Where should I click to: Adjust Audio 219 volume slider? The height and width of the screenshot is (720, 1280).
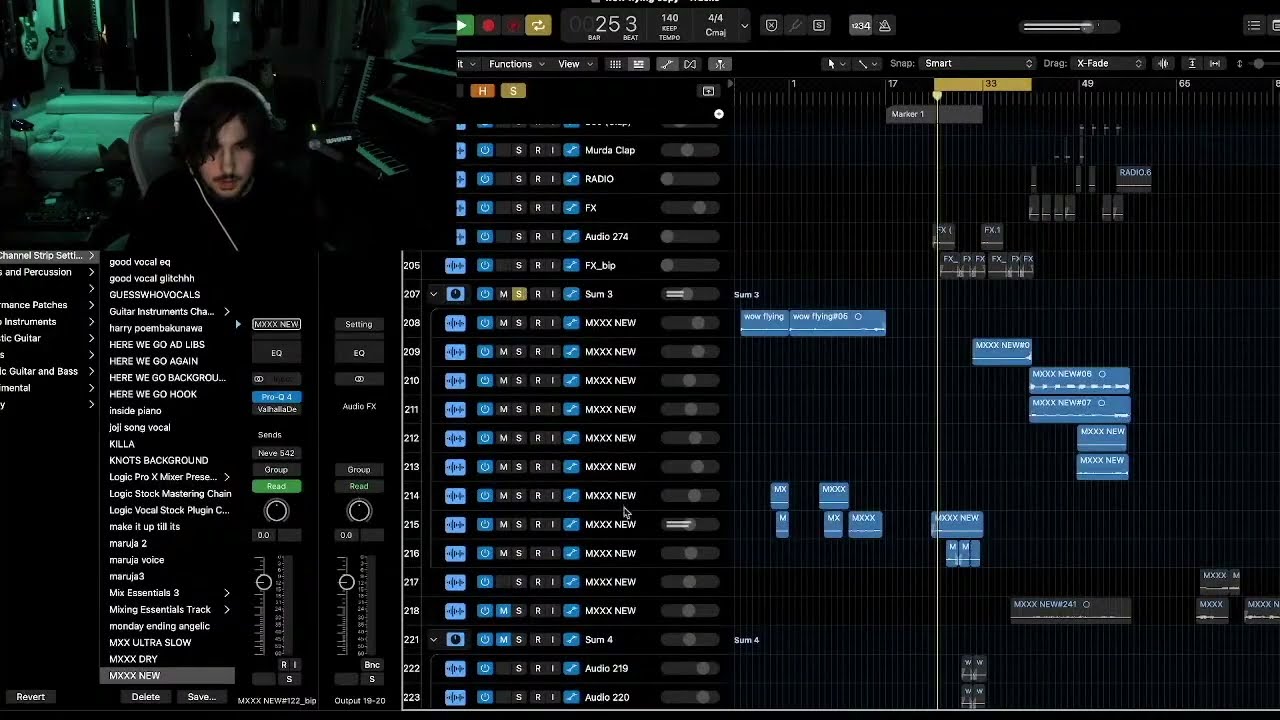689,669
